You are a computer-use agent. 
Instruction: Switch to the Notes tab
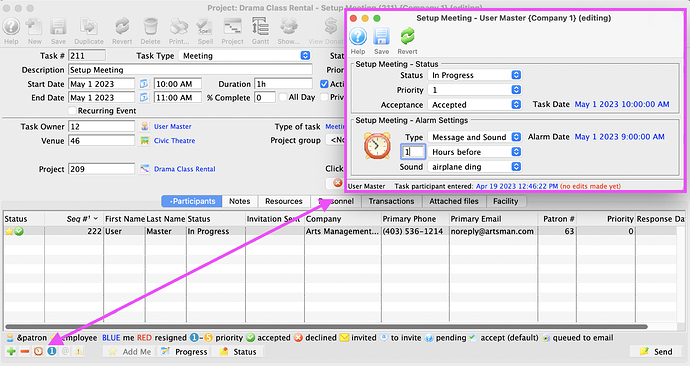click(239, 201)
